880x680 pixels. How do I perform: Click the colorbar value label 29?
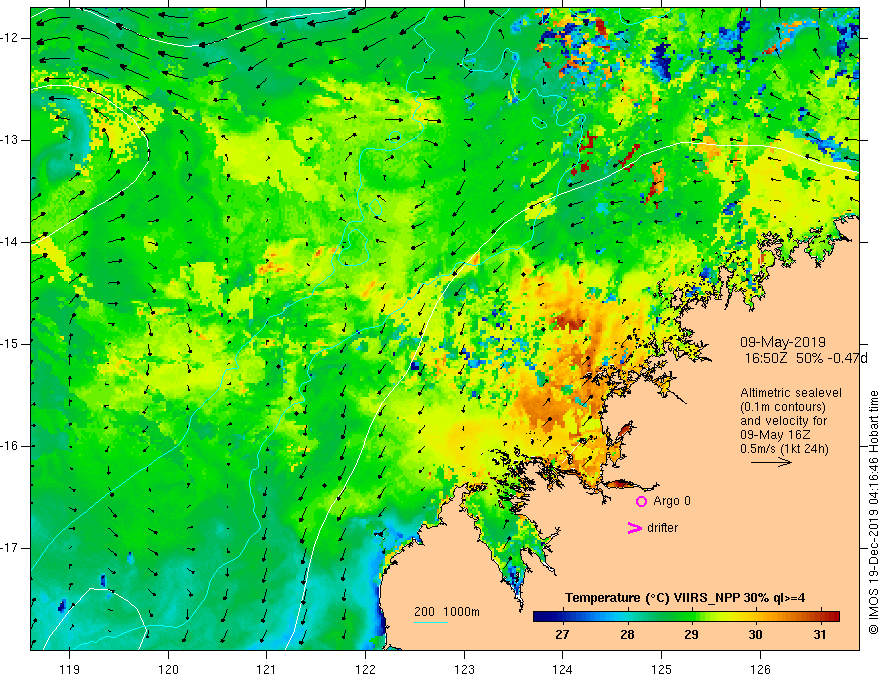tap(691, 635)
